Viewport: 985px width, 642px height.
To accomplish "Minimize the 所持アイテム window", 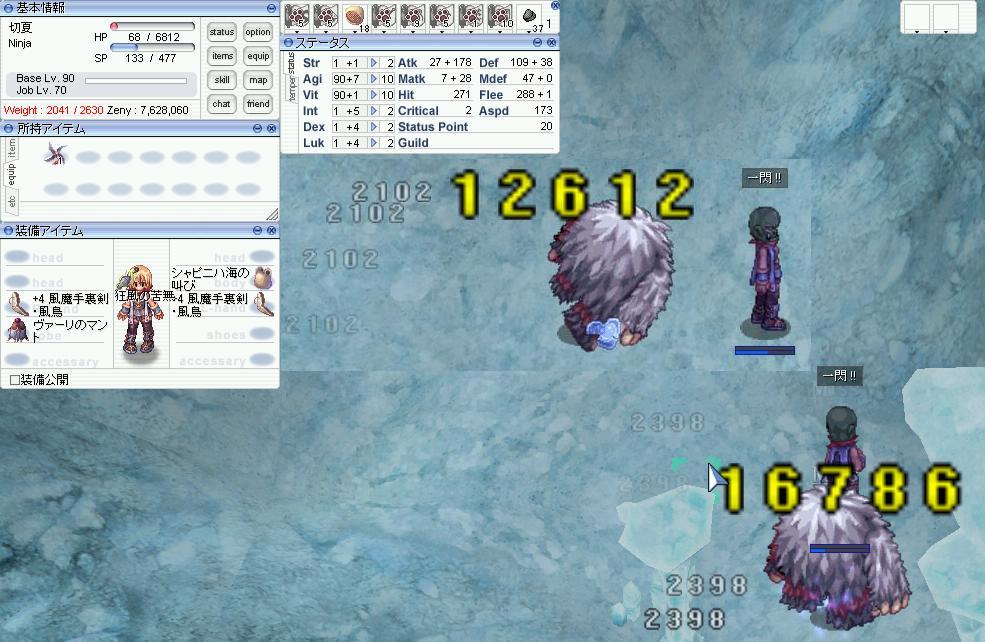I will click(258, 128).
